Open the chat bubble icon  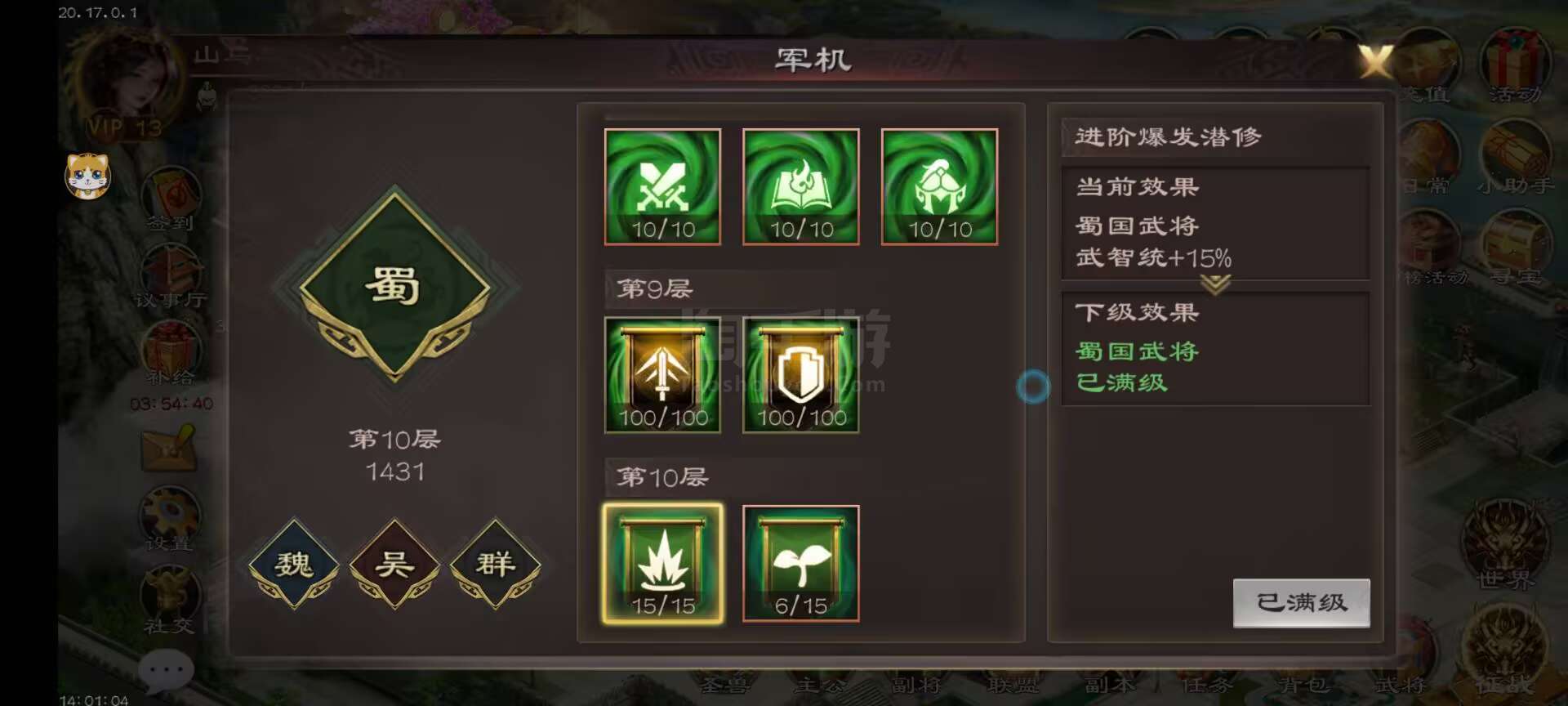click(167, 670)
